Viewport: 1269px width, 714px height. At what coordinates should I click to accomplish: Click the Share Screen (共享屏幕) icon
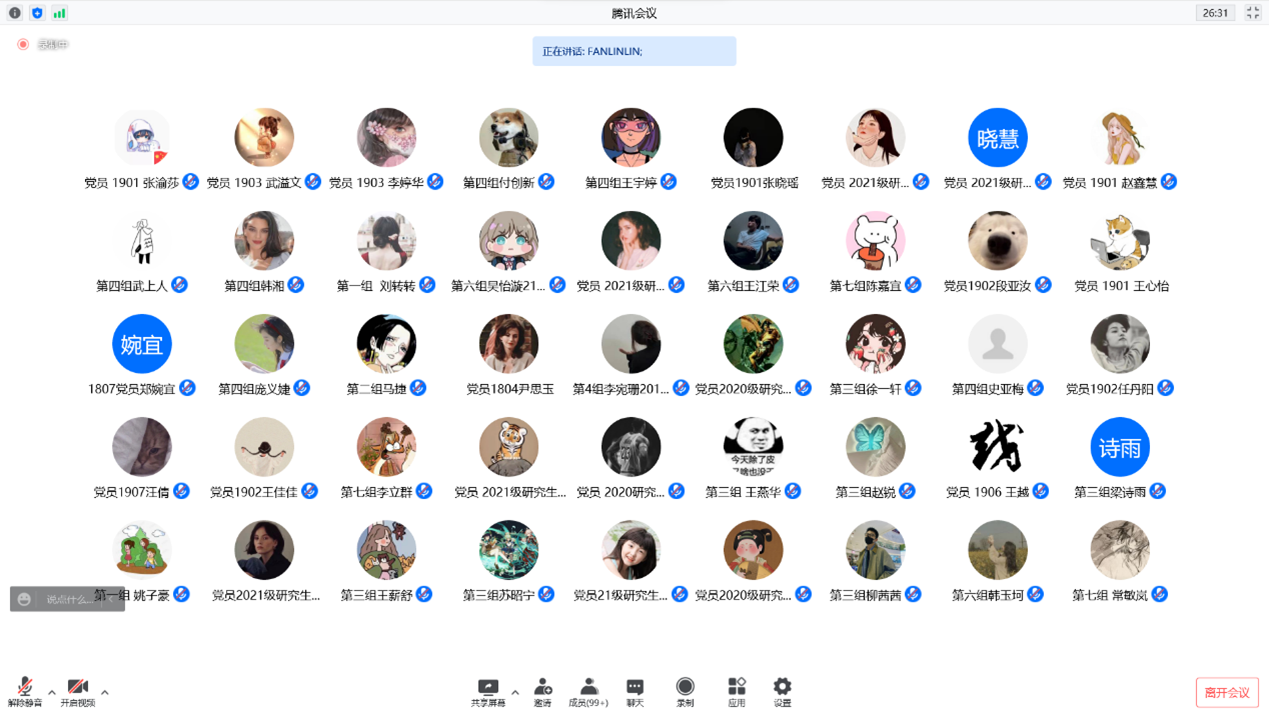487,691
